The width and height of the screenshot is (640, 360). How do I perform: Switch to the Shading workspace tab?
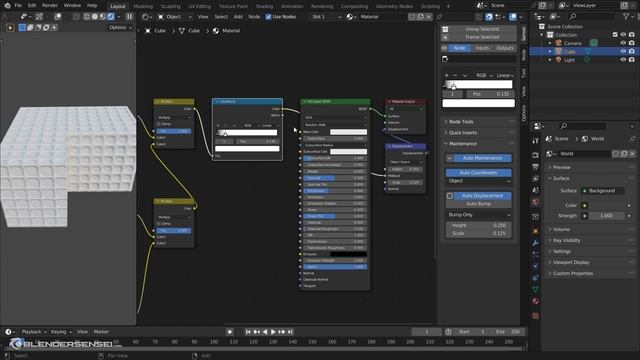click(x=264, y=7)
